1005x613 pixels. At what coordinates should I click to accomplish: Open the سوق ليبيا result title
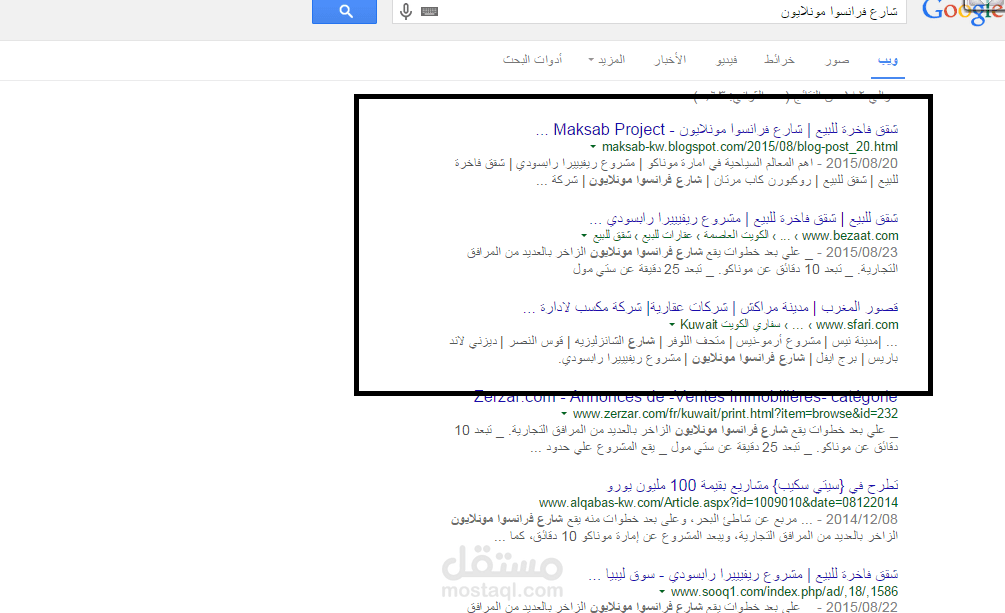click(x=743, y=575)
